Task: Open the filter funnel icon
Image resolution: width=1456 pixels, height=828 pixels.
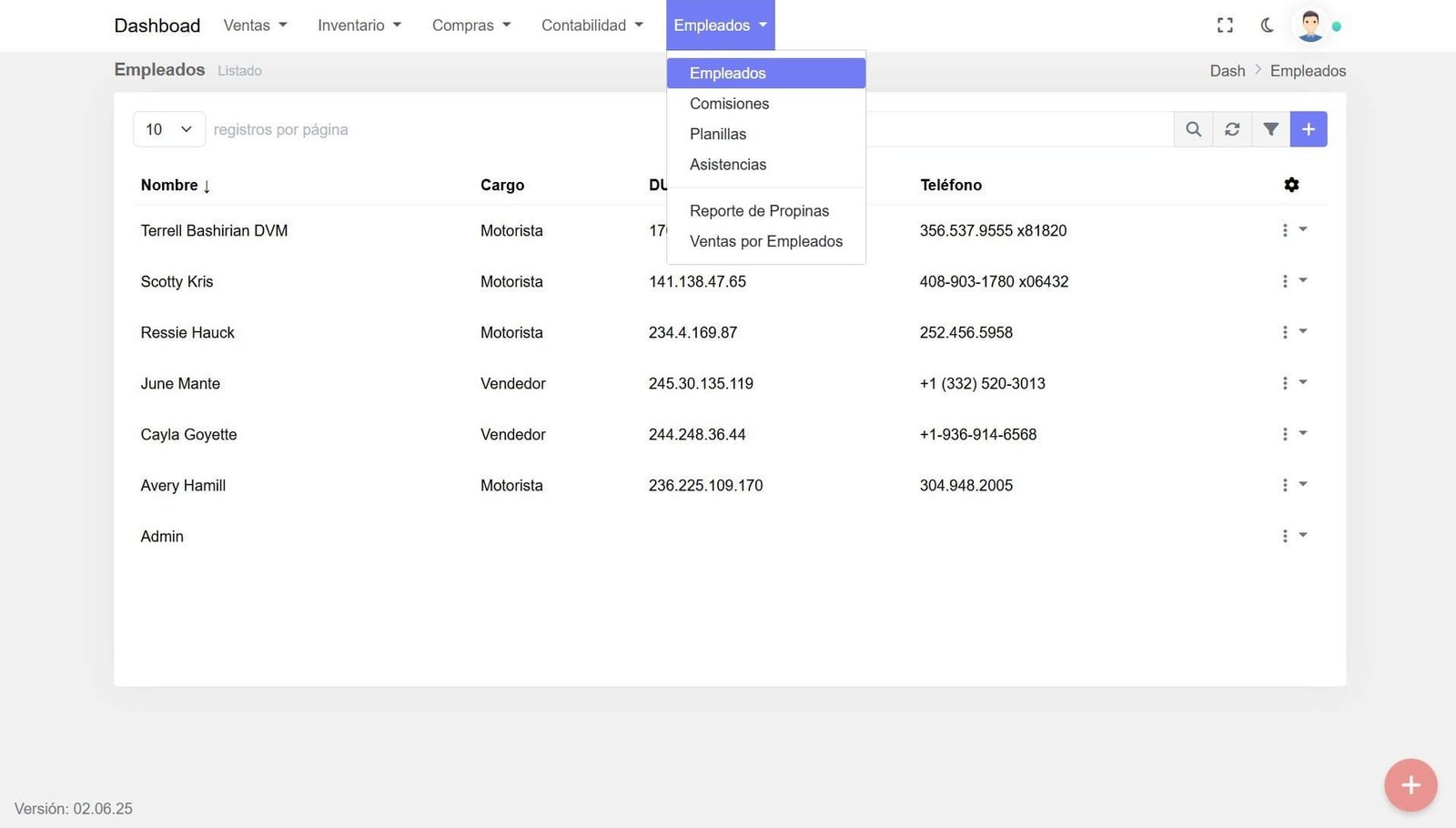Action: (x=1270, y=129)
